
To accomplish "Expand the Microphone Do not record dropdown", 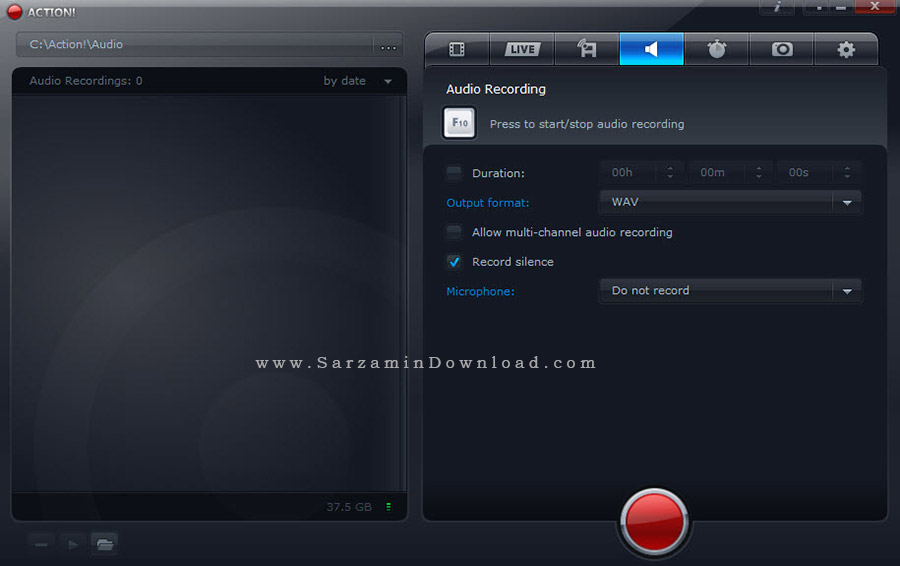I will (x=730, y=290).
